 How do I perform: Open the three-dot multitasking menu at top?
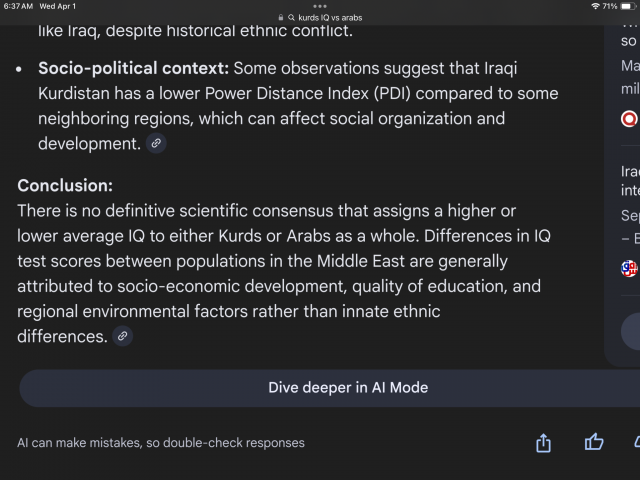[x=320, y=6]
